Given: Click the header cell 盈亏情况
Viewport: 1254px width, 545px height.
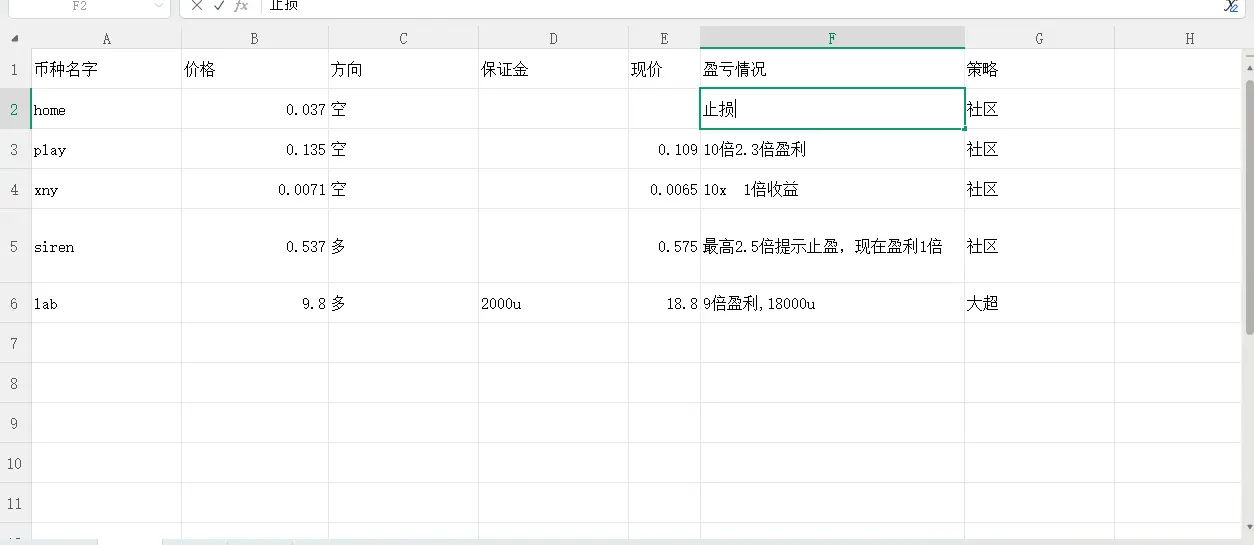Looking at the screenshot, I should click(x=832, y=69).
